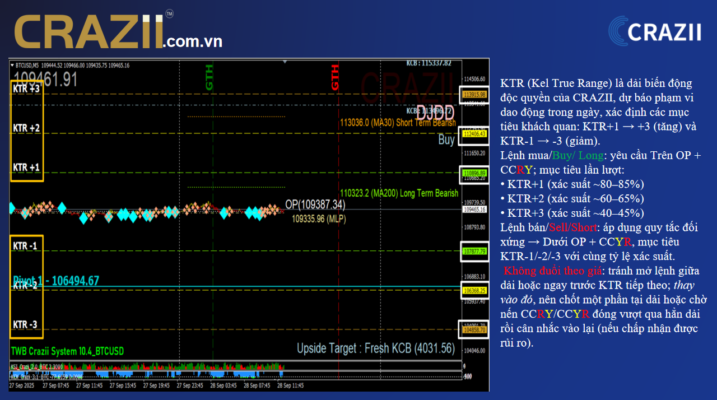717x400 pixels.
Task: Click the 27 Sep 19:45 time axis label
Action: pyautogui.click(x=156, y=385)
